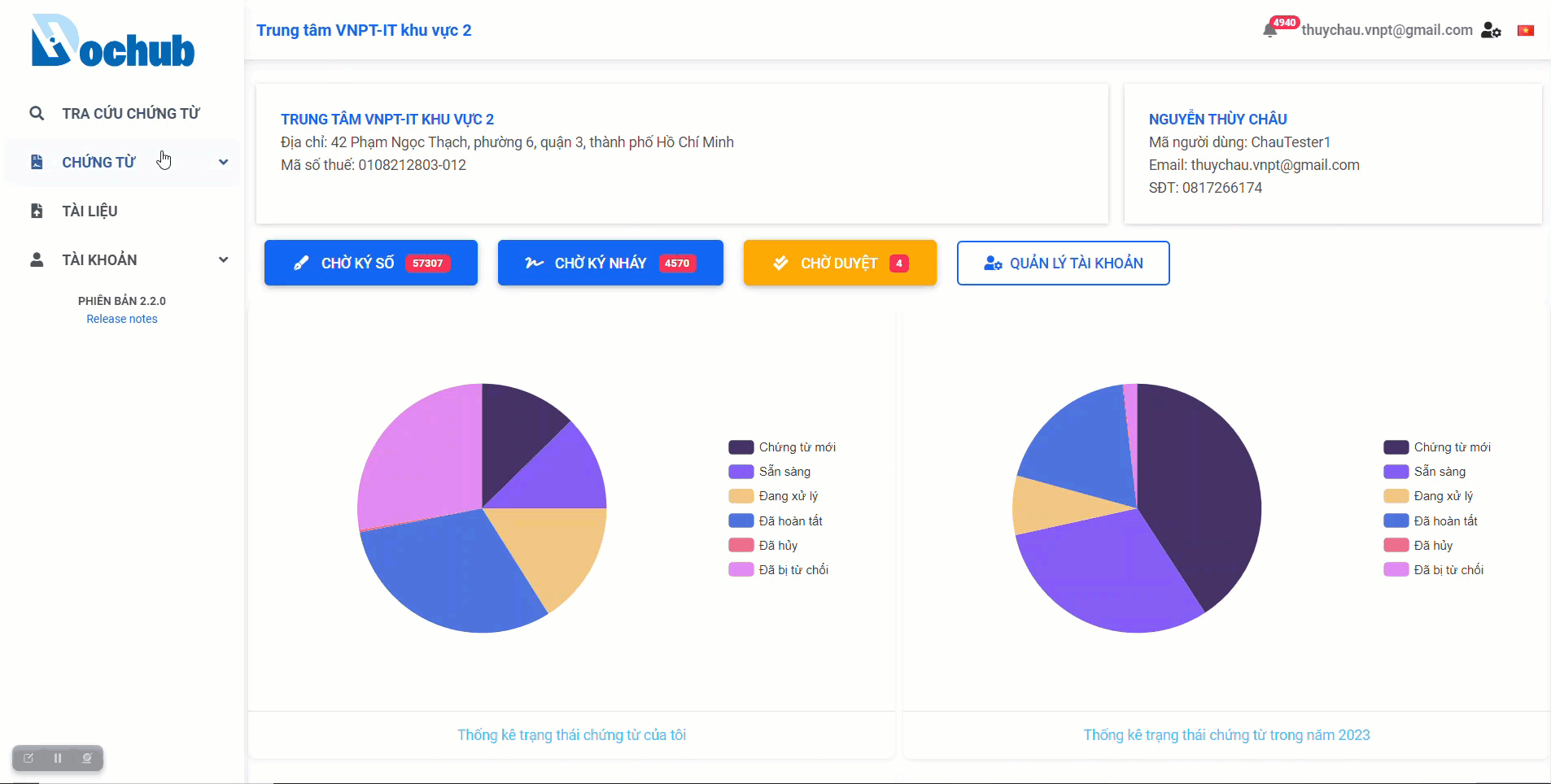
Task: Click the users-gear icon on Quản lý tài khoản
Action: [x=993, y=263]
